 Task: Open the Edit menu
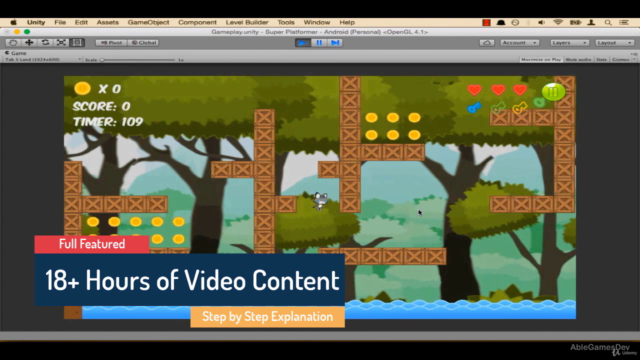click(81, 22)
